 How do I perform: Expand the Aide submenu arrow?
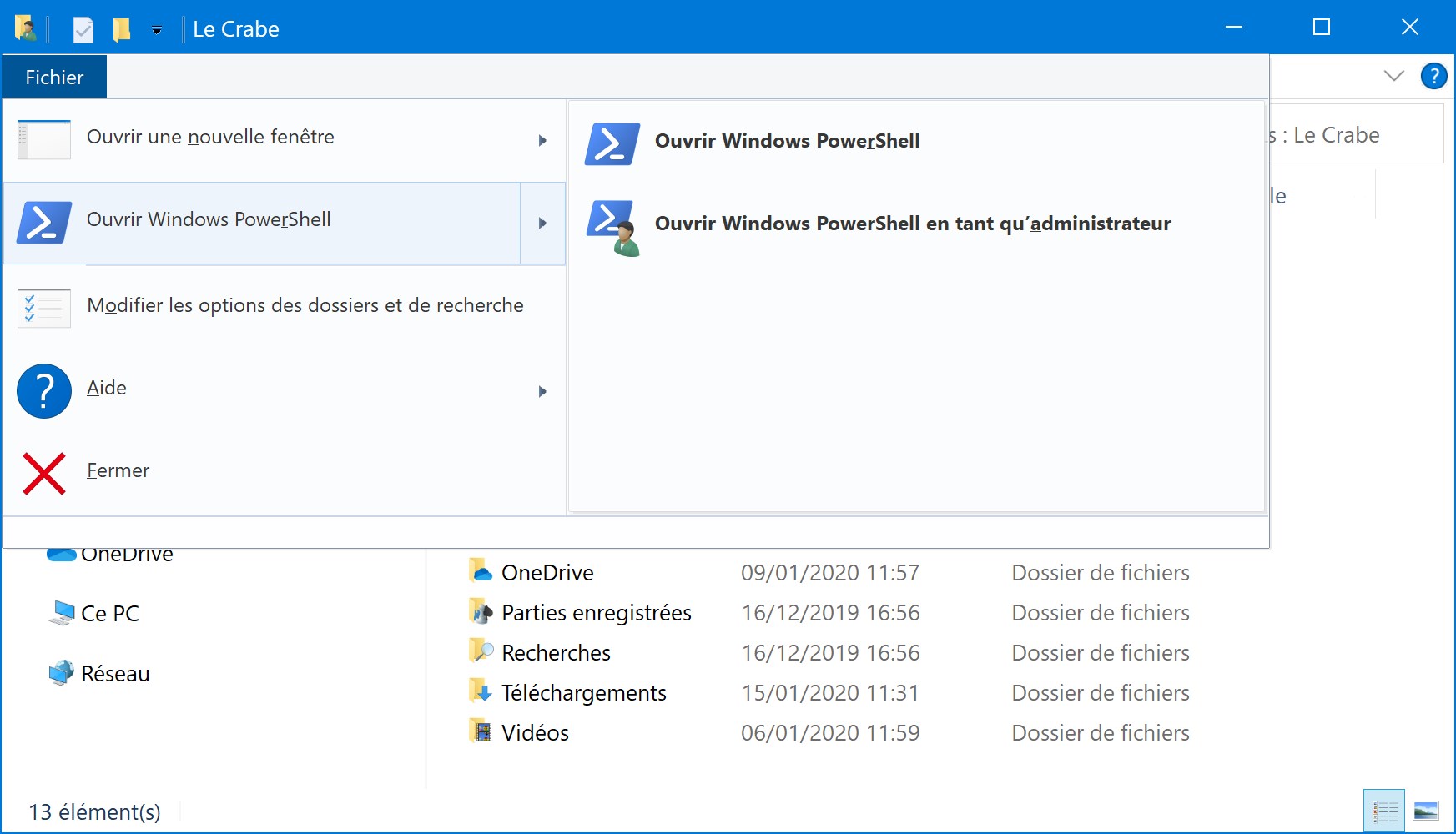click(x=542, y=391)
